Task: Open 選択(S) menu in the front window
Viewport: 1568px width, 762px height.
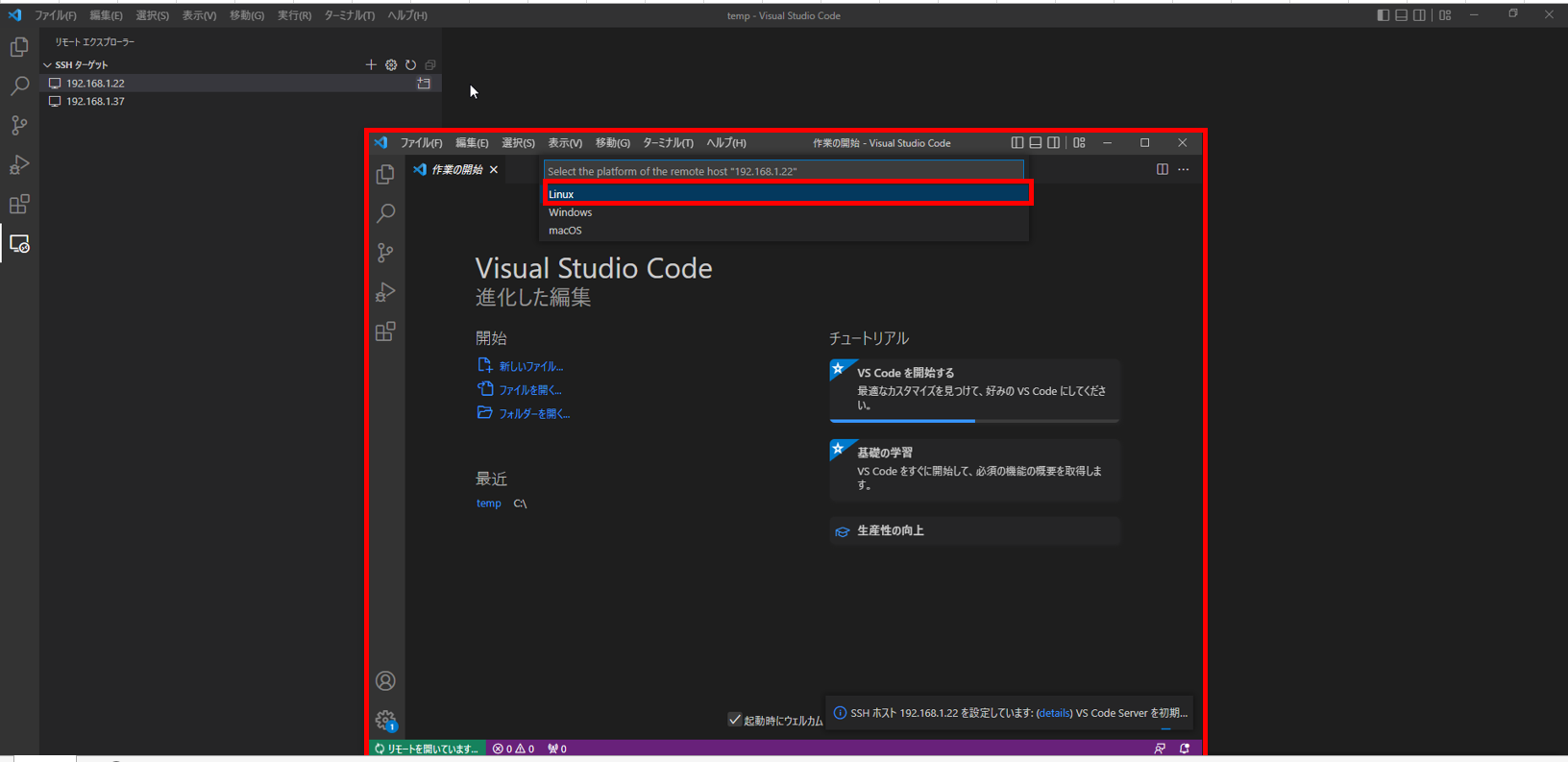Action: coord(519,142)
